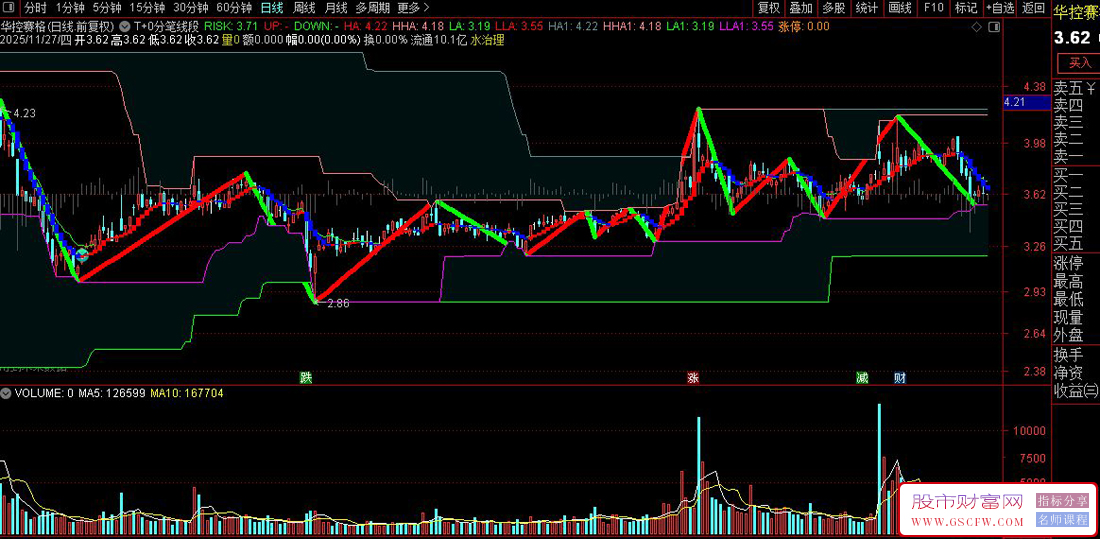Open the 统计 statistics tool
This screenshot has height=539, width=1100.
pos(867,8)
